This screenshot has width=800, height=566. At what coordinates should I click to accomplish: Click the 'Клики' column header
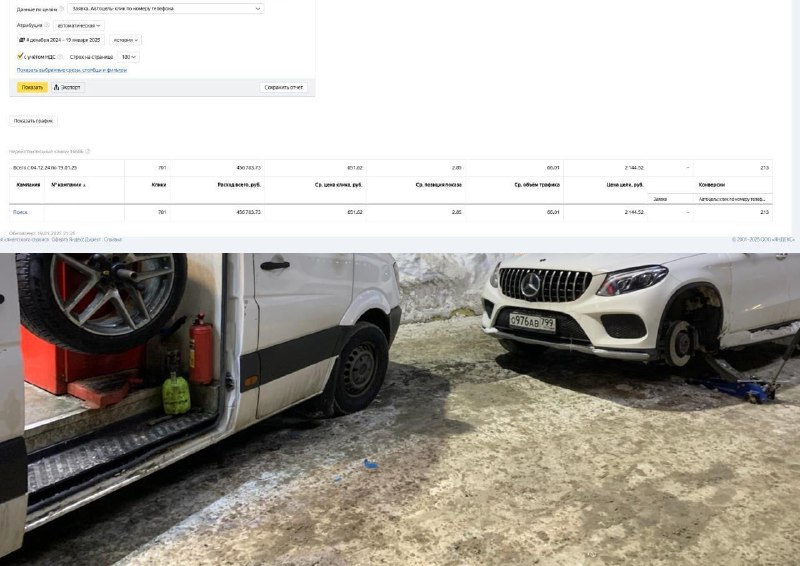pyautogui.click(x=159, y=185)
